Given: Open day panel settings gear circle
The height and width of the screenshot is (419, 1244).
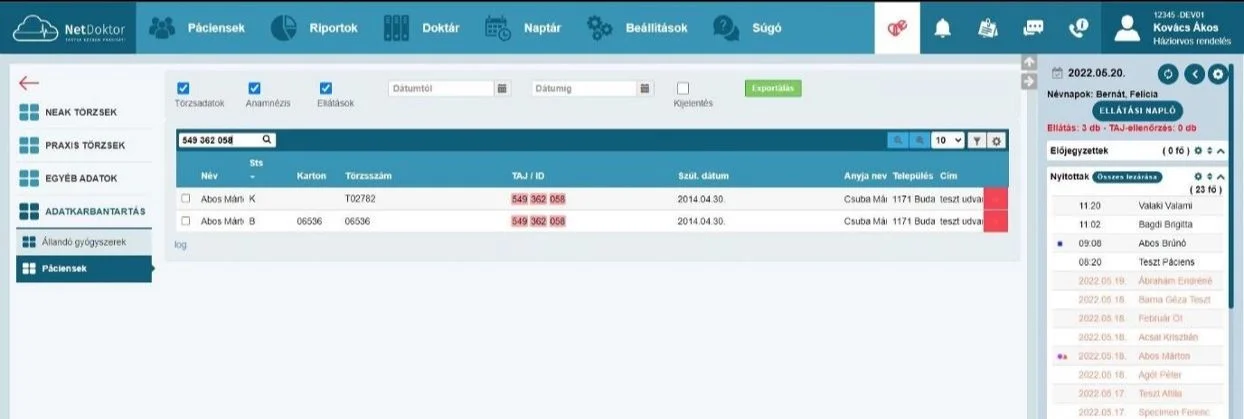Looking at the screenshot, I should (1217, 74).
